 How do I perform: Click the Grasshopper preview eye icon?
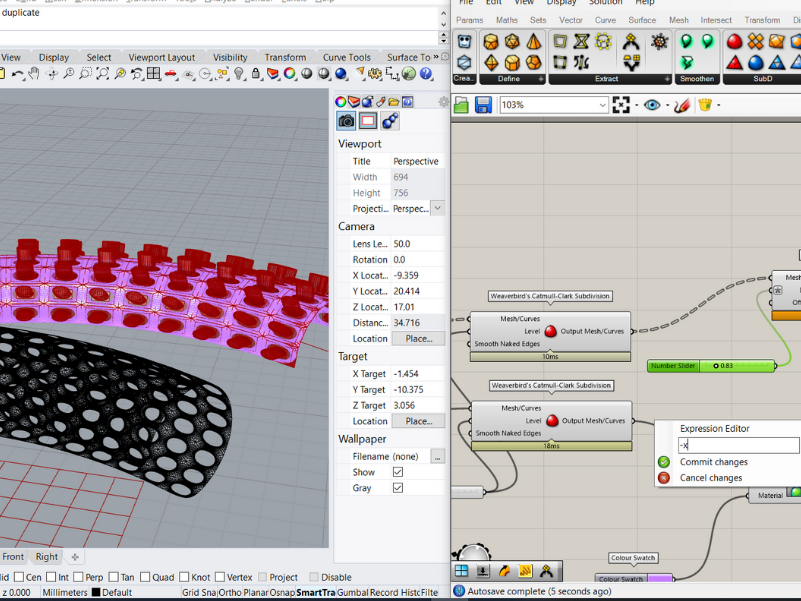[652, 105]
